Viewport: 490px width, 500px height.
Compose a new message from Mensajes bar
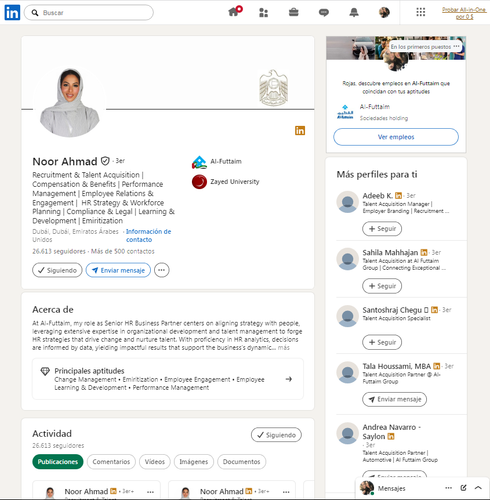463,488
